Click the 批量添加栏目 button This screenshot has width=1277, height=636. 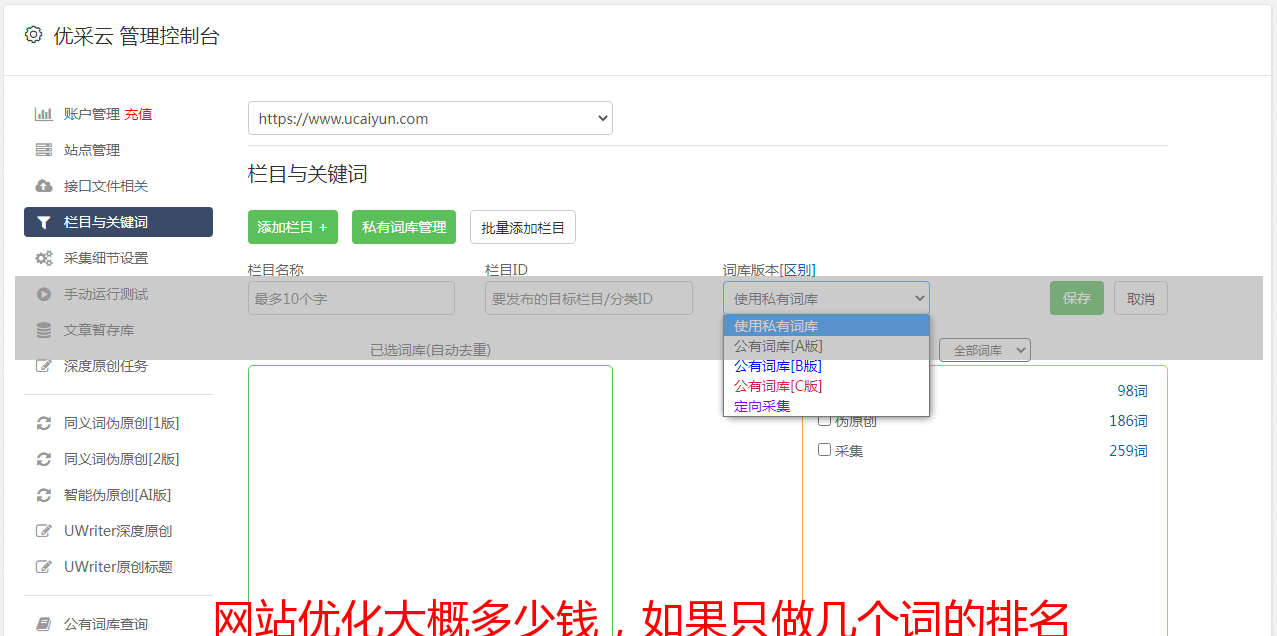(523, 227)
